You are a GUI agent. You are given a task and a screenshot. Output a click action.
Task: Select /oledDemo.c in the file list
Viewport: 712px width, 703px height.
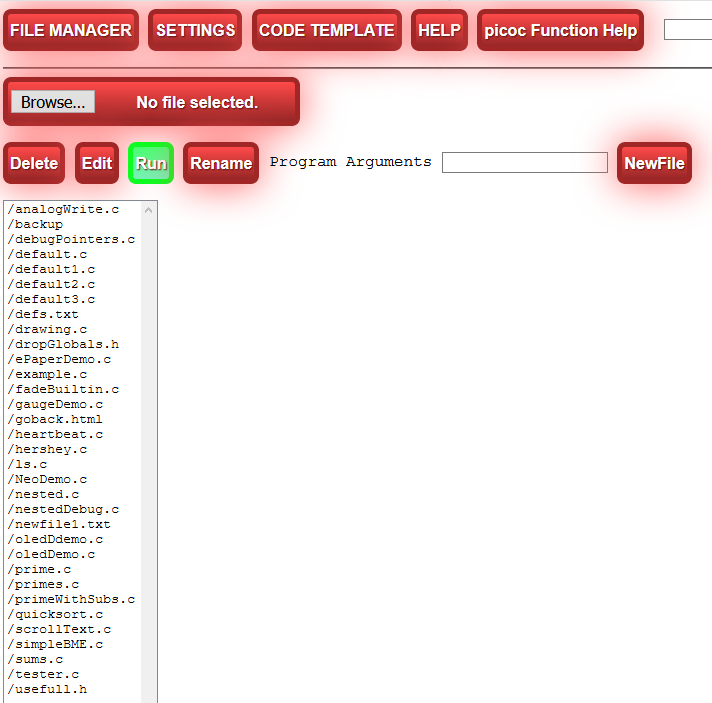click(x=73, y=554)
